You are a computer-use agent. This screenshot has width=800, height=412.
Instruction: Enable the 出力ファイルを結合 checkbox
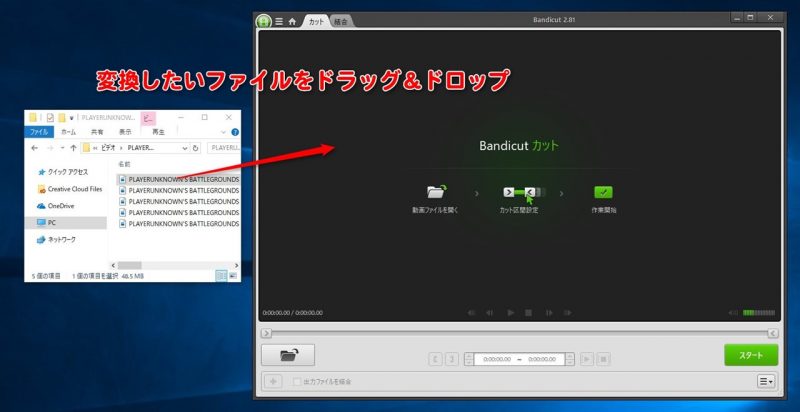point(296,381)
